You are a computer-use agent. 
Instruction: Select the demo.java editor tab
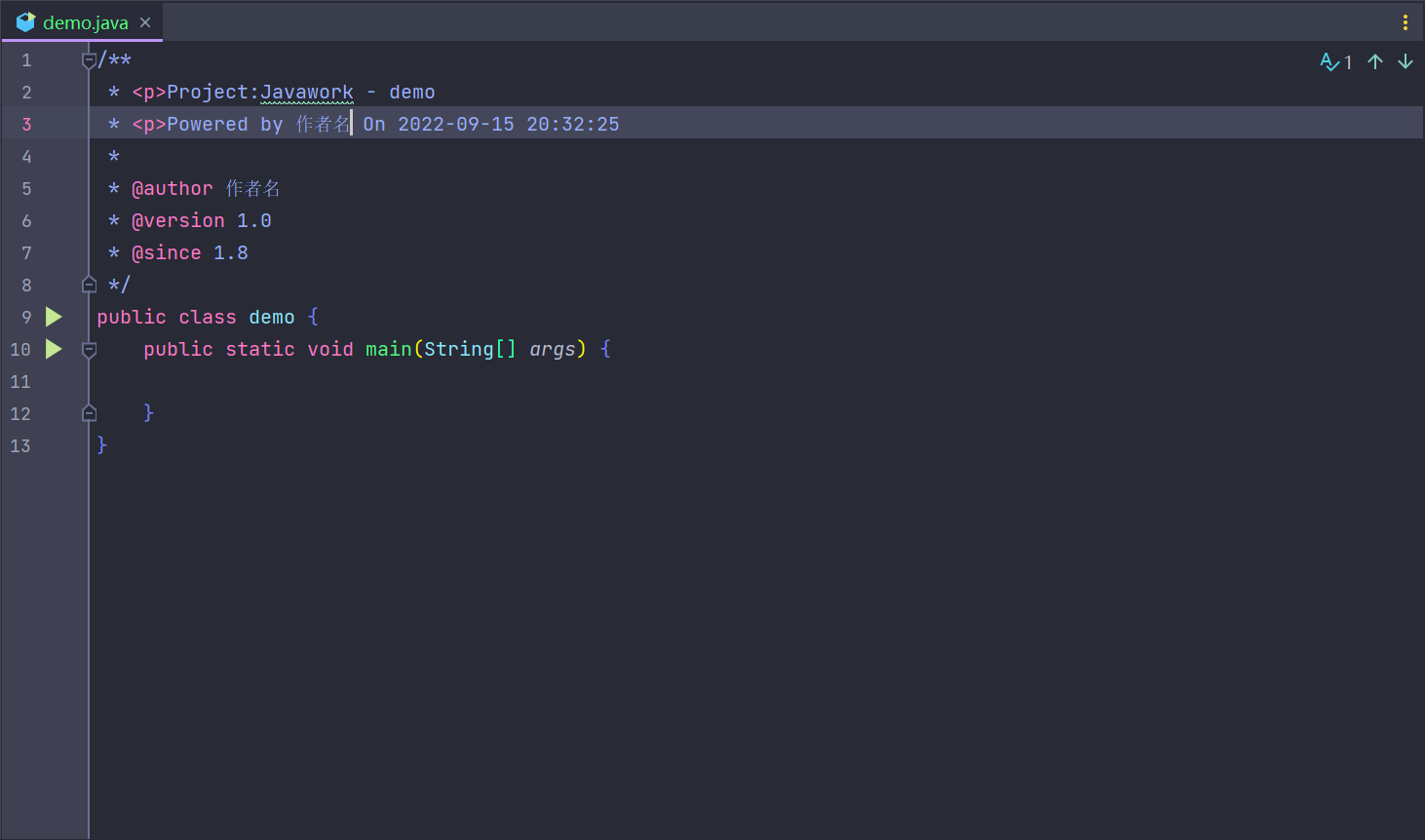(82, 22)
